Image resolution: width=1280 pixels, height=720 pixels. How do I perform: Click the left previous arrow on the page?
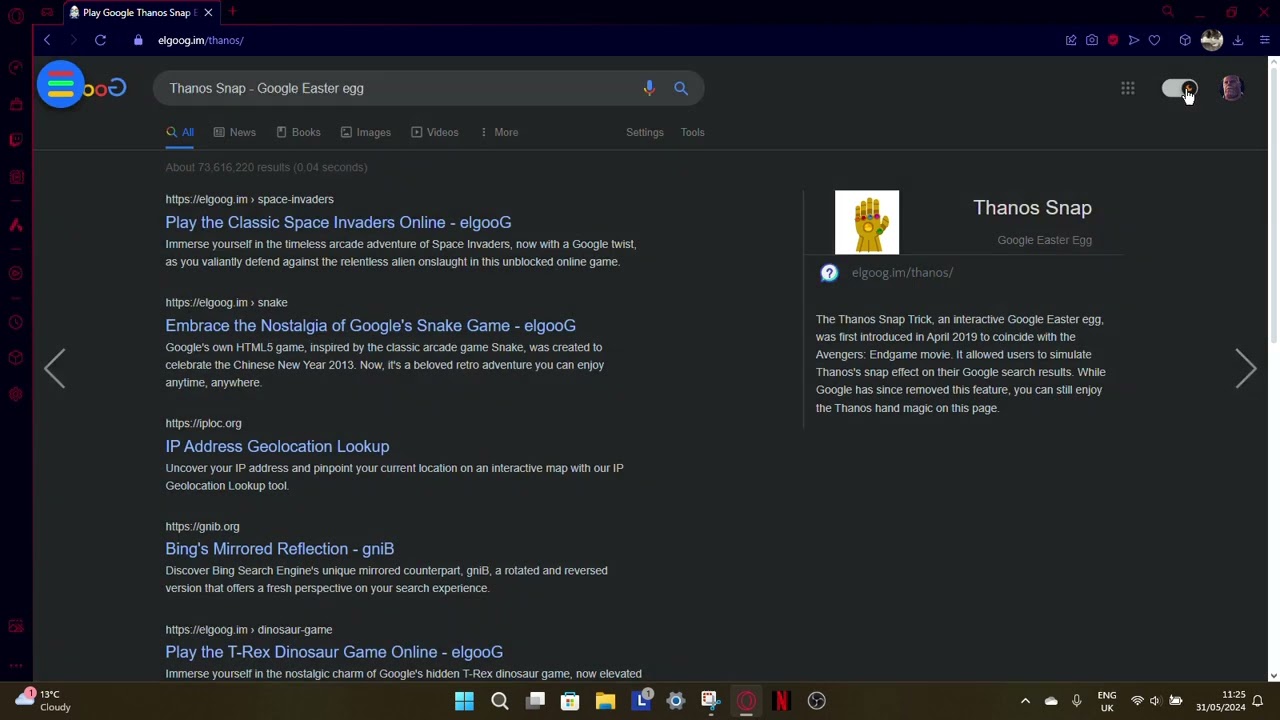[x=55, y=369]
